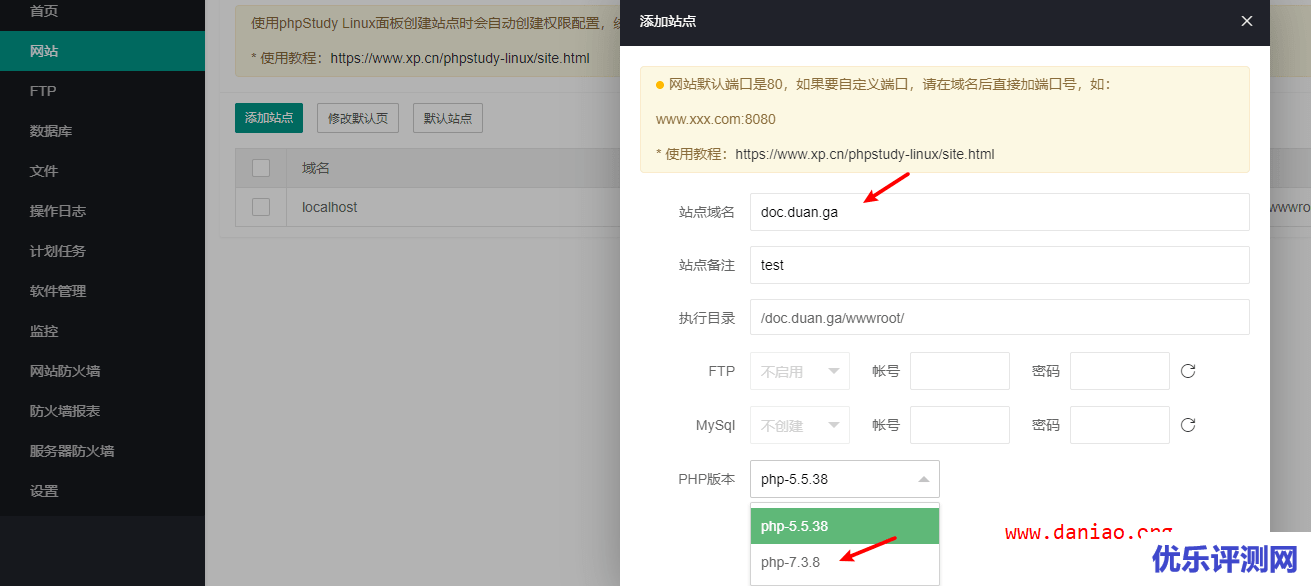Screen dimensions: 1311x586
Task: Open 计划任务 in the sidebar
Action: click(51, 250)
